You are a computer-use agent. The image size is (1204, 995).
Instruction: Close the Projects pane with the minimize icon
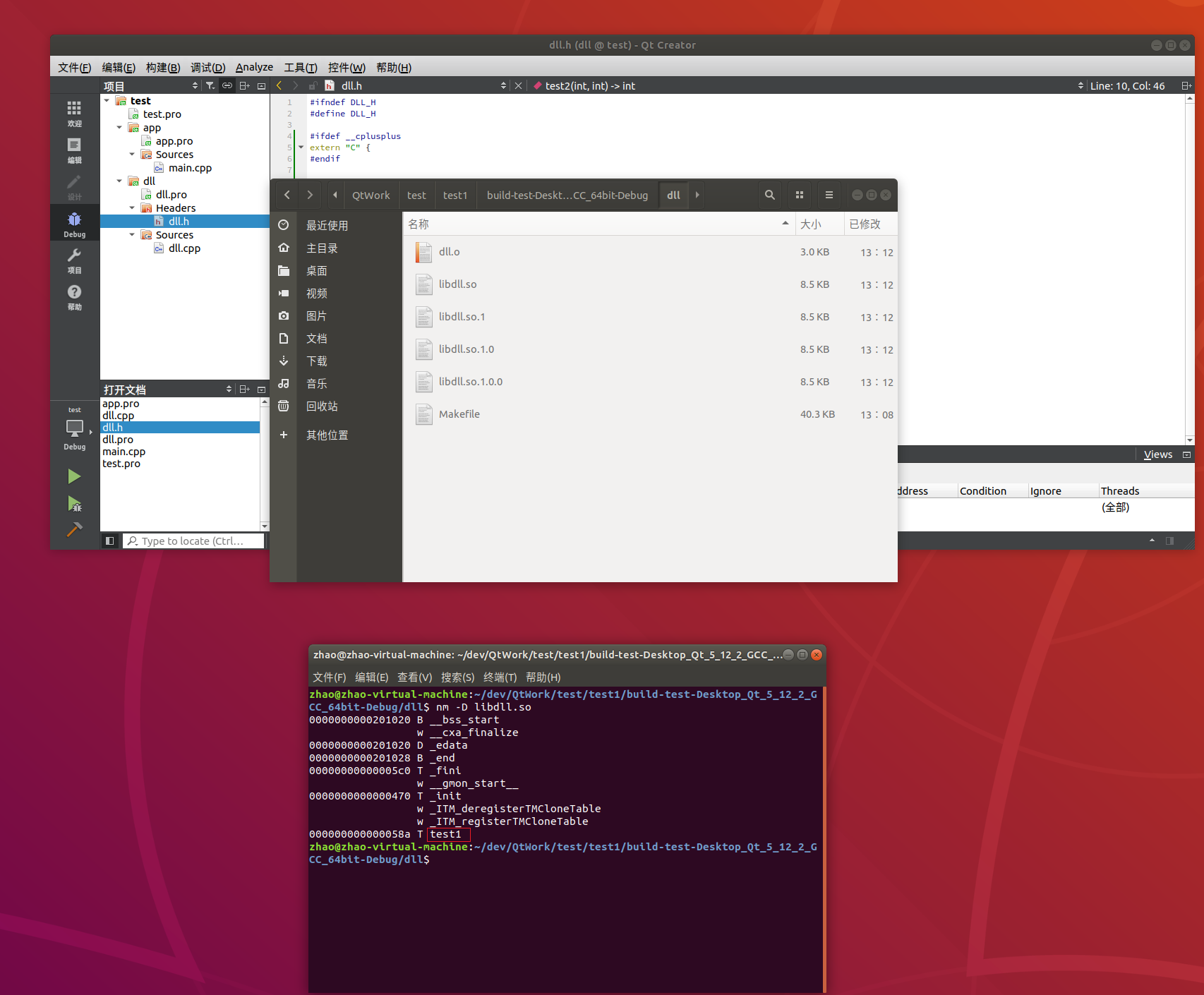click(262, 85)
